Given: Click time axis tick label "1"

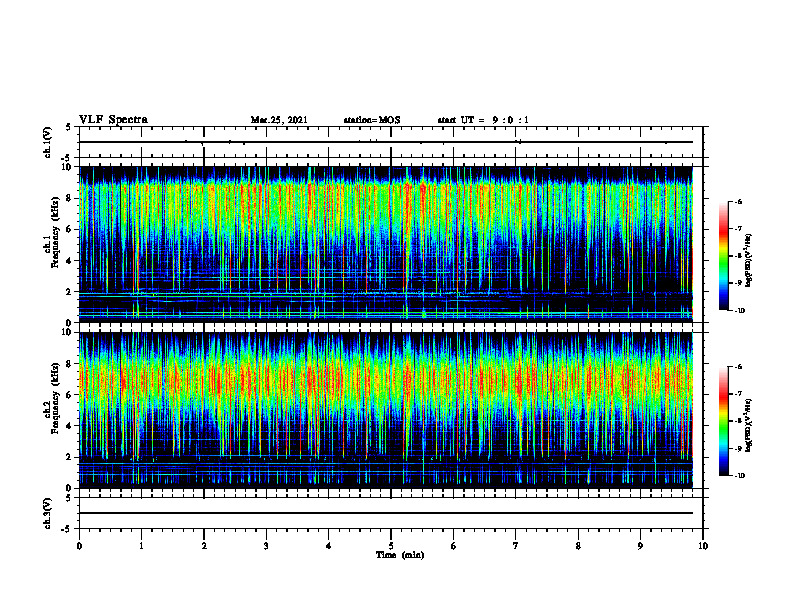Looking at the screenshot, I should point(141,546).
